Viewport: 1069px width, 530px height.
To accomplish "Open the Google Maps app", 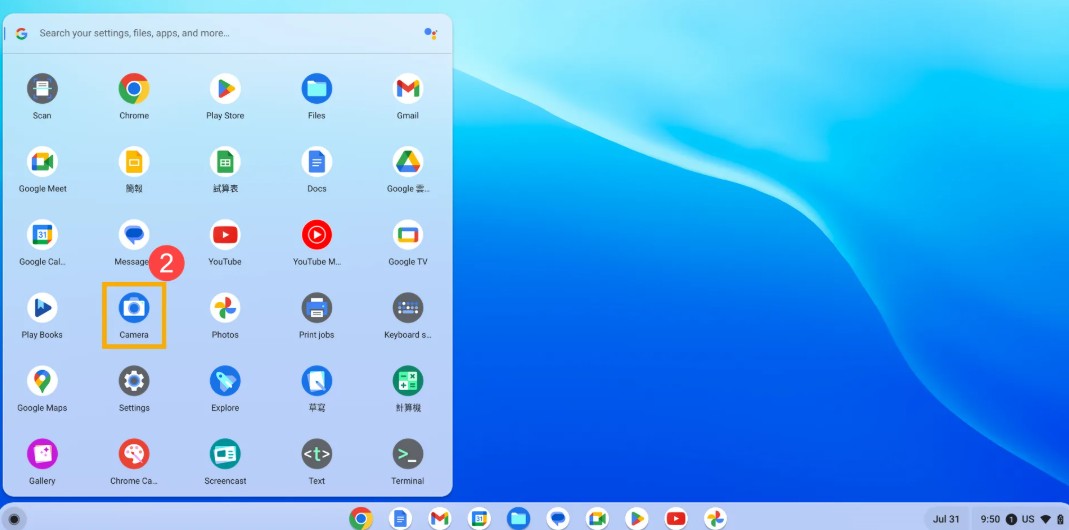I will coord(42,381).
